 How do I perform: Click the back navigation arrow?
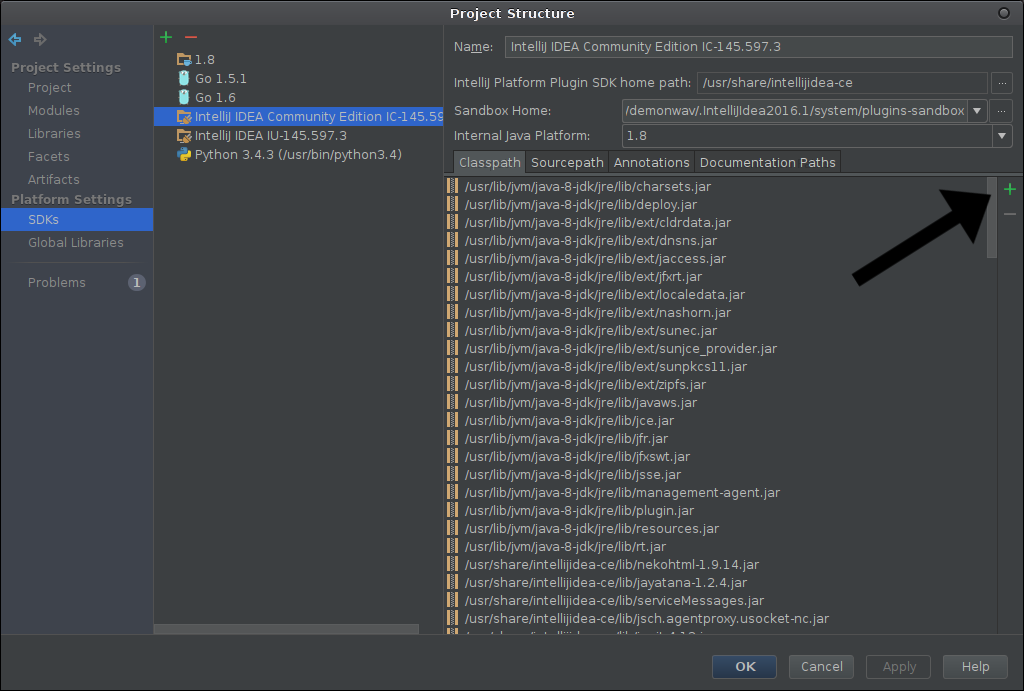tap(15, 40)
